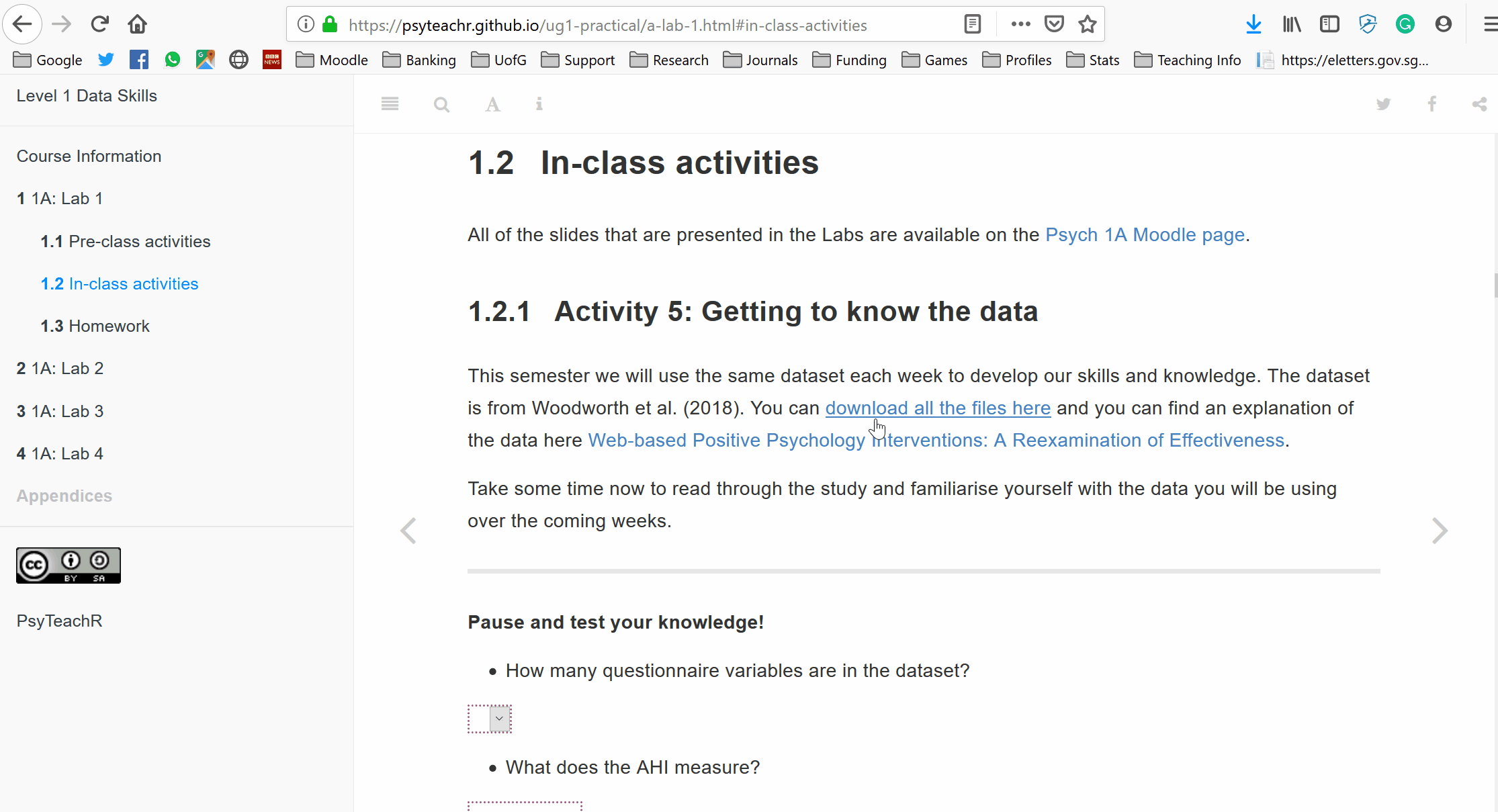
Task: Go to 1.1 Pre-class activities
Action: coord(126,241)
